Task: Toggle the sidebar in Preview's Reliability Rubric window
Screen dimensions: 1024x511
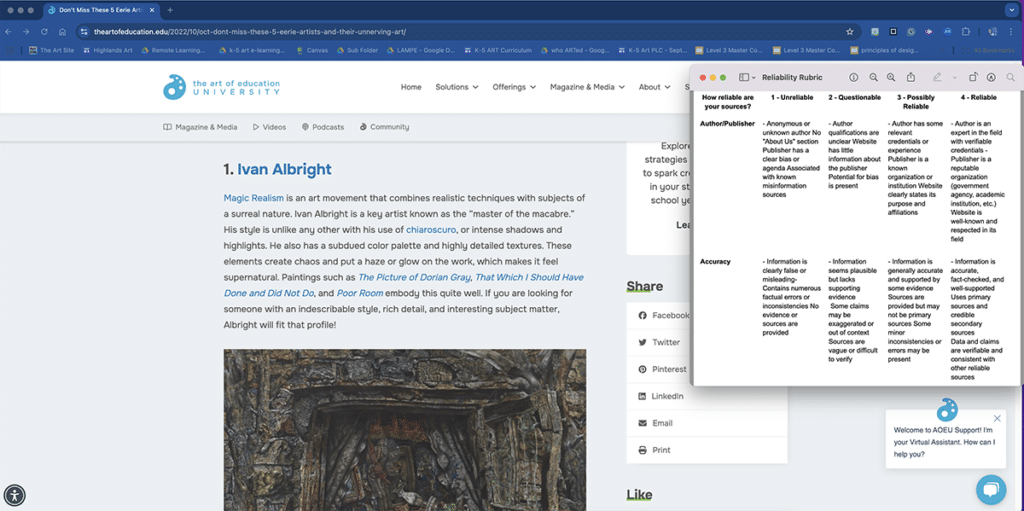Action: pyautogui.click(x=744, y=77)
